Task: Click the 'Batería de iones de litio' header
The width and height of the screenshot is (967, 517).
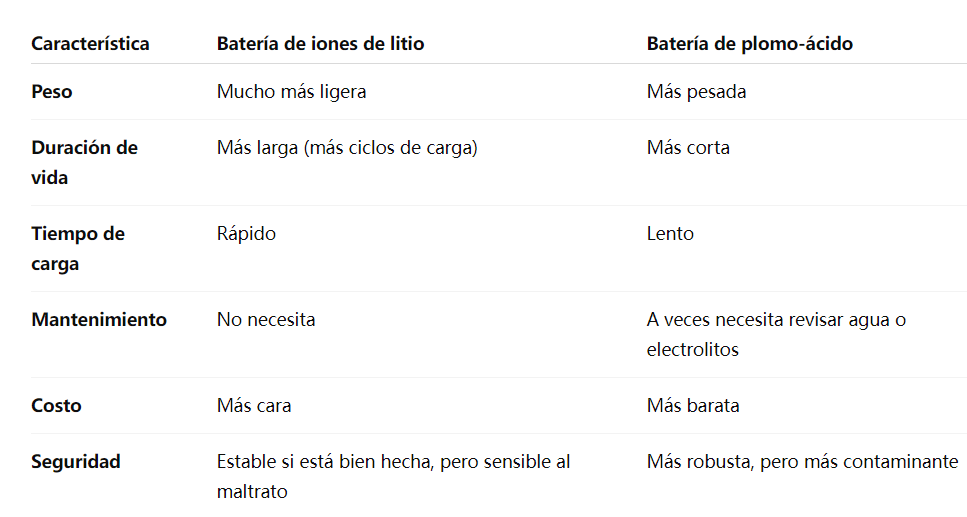Action: [320, 44]
